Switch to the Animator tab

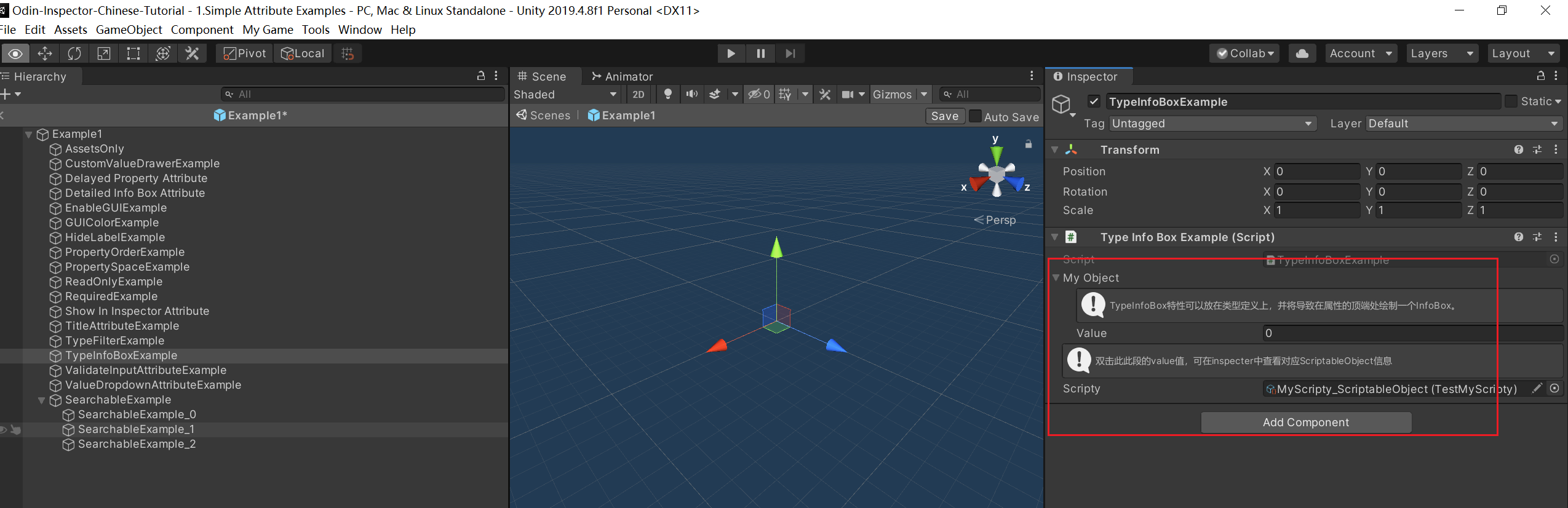[622, 76]
